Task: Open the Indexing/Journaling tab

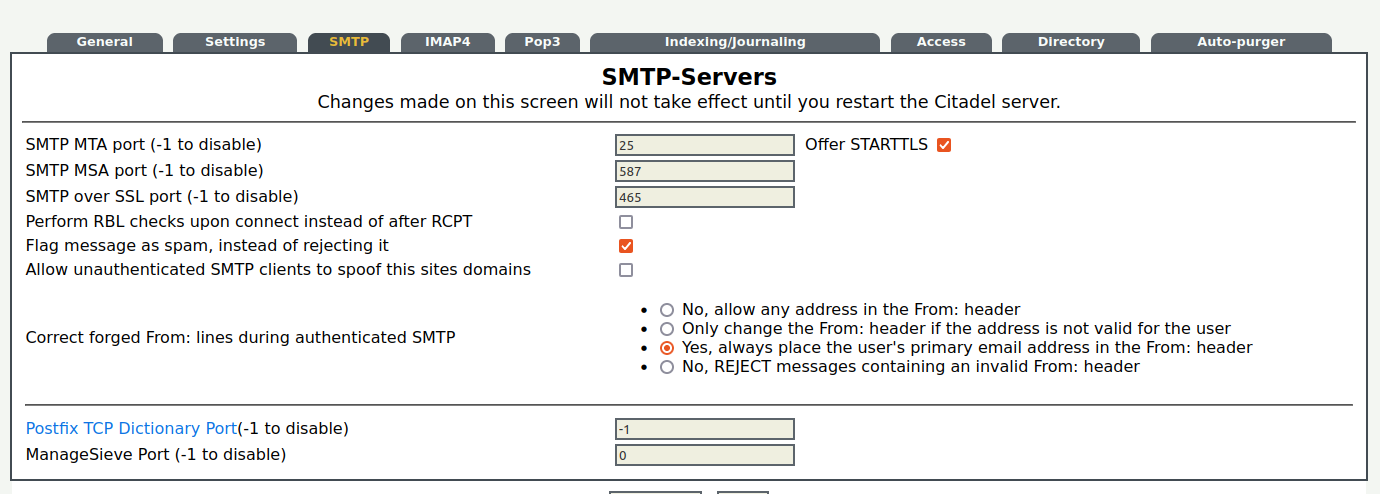Action: [x=734, y=42]
